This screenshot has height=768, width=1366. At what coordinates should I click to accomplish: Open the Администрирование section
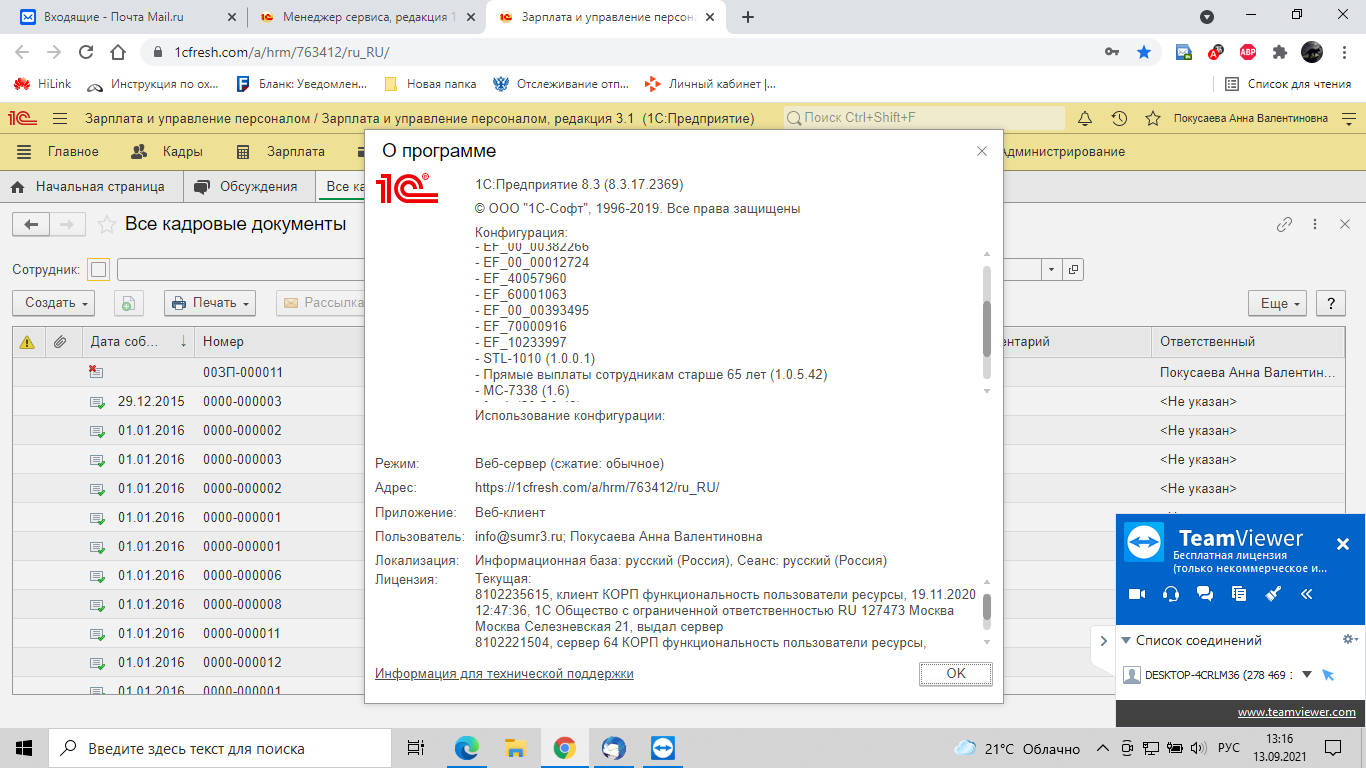[1063, 152]
